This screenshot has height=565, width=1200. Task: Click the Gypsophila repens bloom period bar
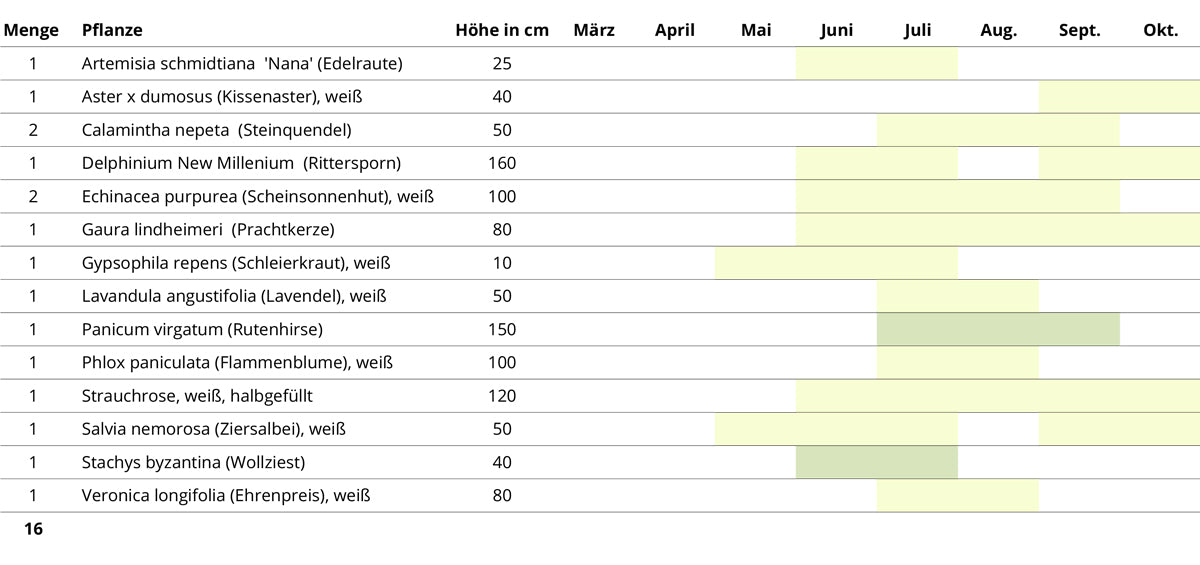coord(836,263)
